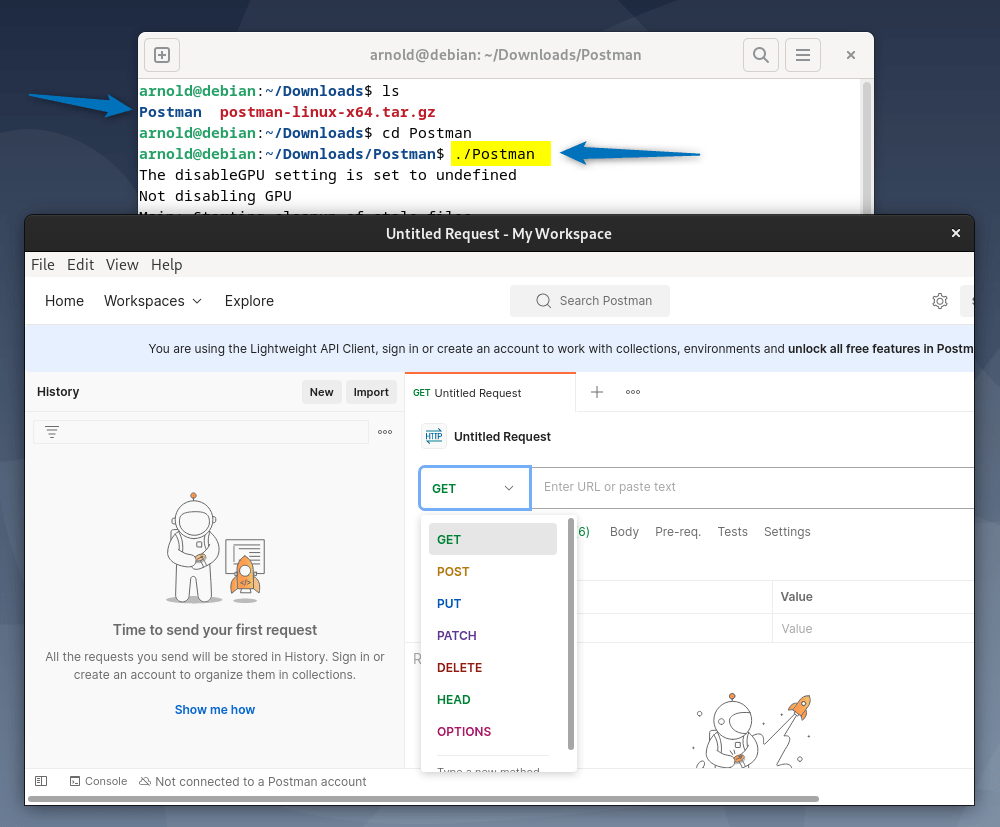Open more options with the three-dot icon beside New tab

point(632,392)
